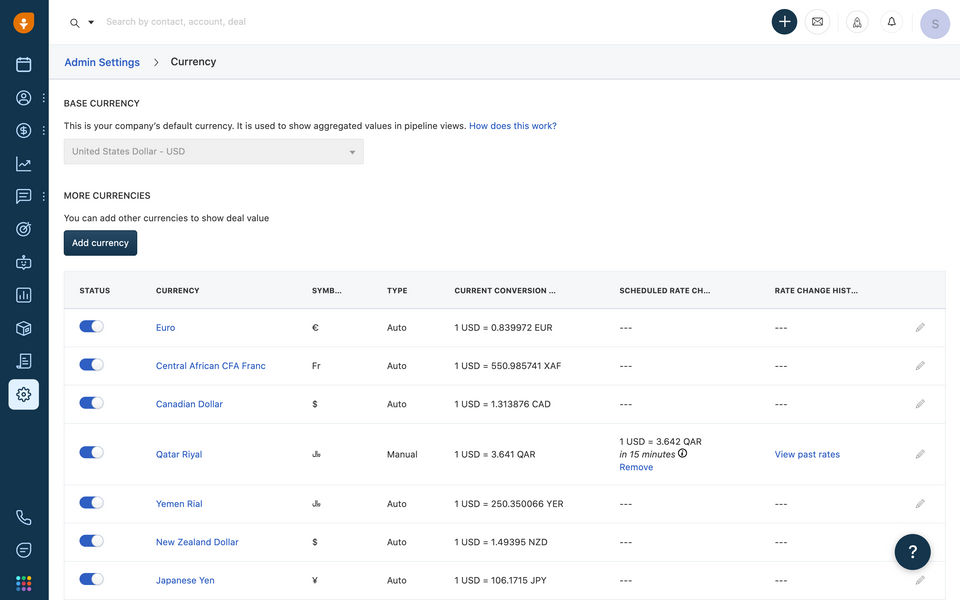Click the edit pencil for Euro row

click(x=920, y=327)
